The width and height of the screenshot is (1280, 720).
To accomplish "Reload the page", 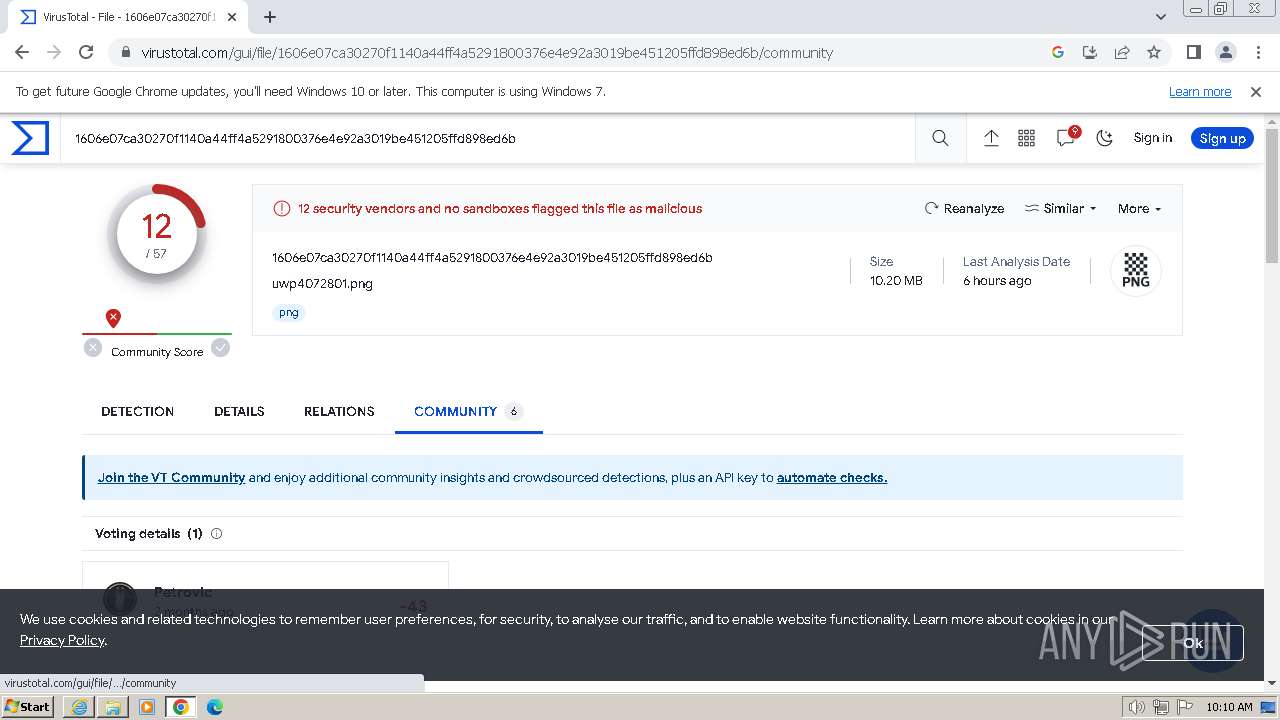I will 86,53.
